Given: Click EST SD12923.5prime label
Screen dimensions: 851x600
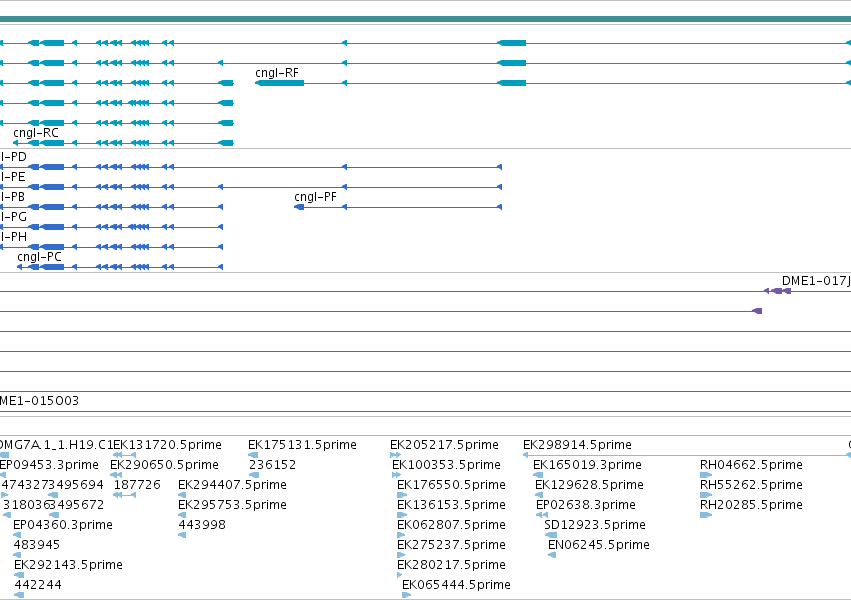Looking at the screenshot, I should (x=595, y=525).
